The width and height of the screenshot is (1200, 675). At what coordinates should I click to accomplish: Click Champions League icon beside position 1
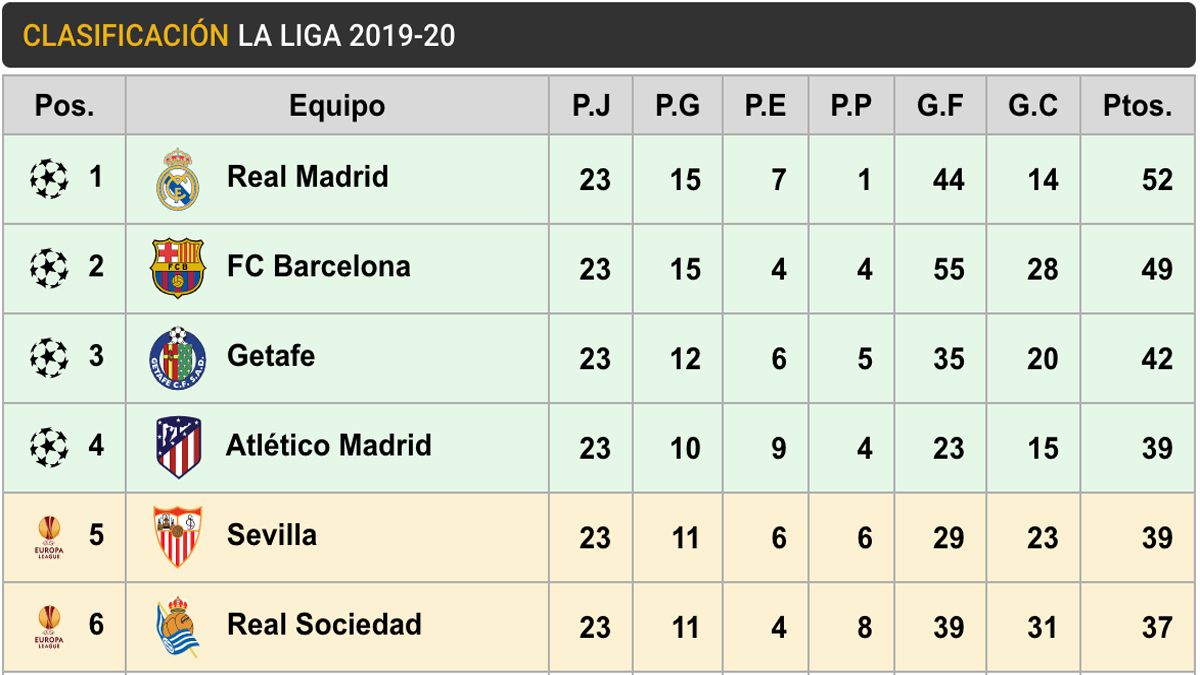pyautogui.click(x=48, y=179)
